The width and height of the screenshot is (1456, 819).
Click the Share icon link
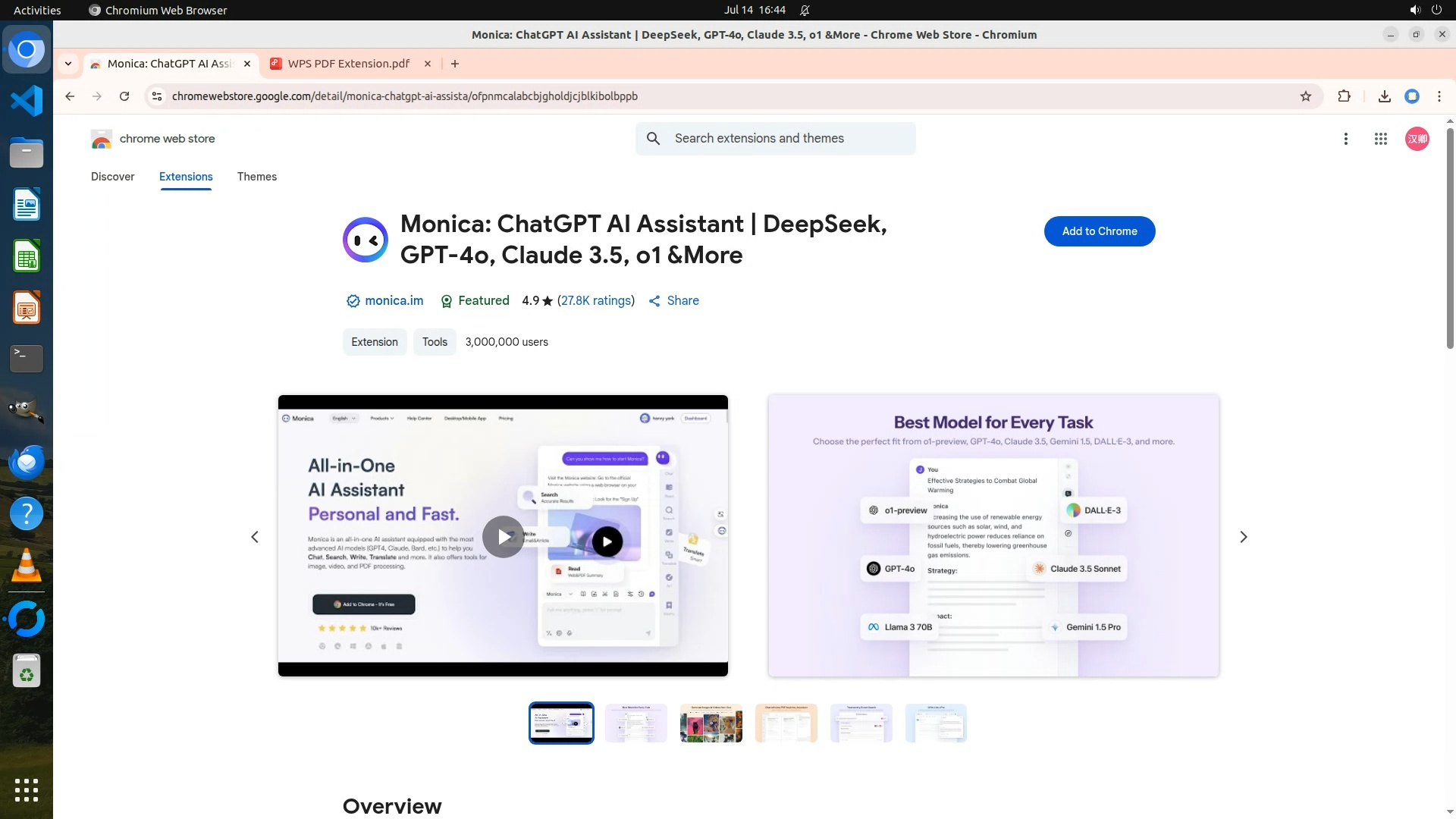[x=673, y=301]
